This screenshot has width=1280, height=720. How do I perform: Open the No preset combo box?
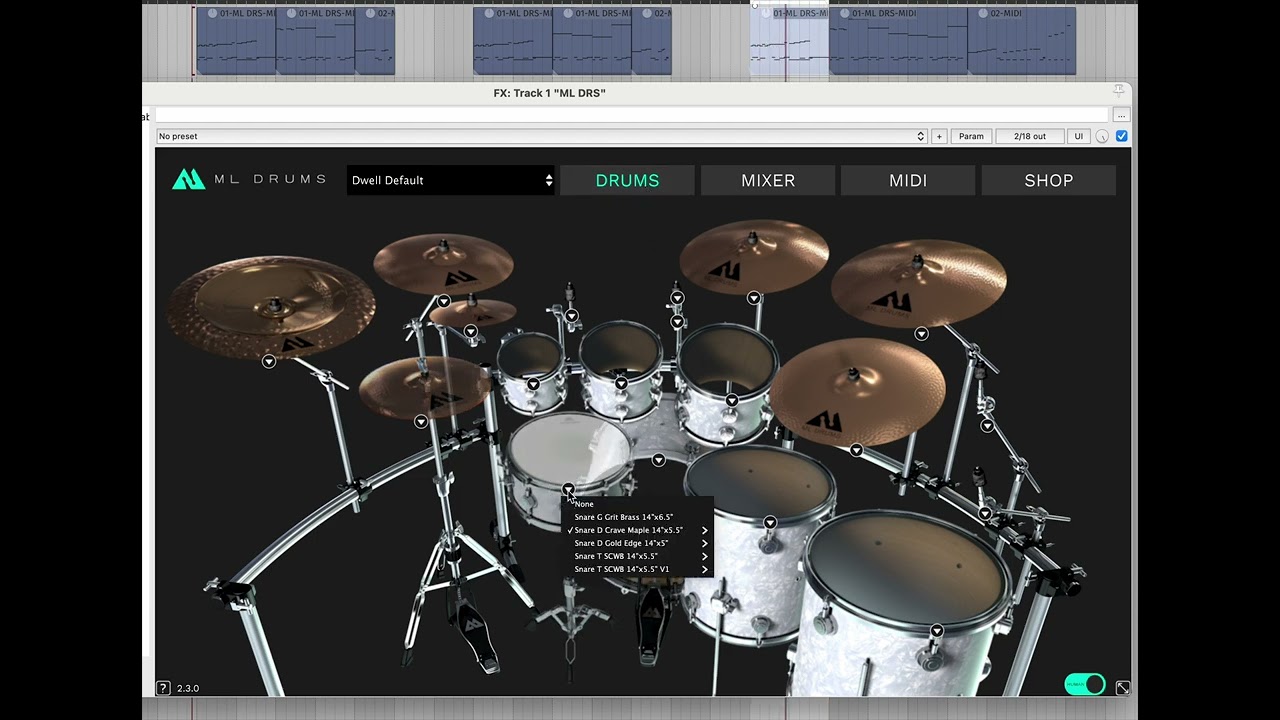click(542, 136)
